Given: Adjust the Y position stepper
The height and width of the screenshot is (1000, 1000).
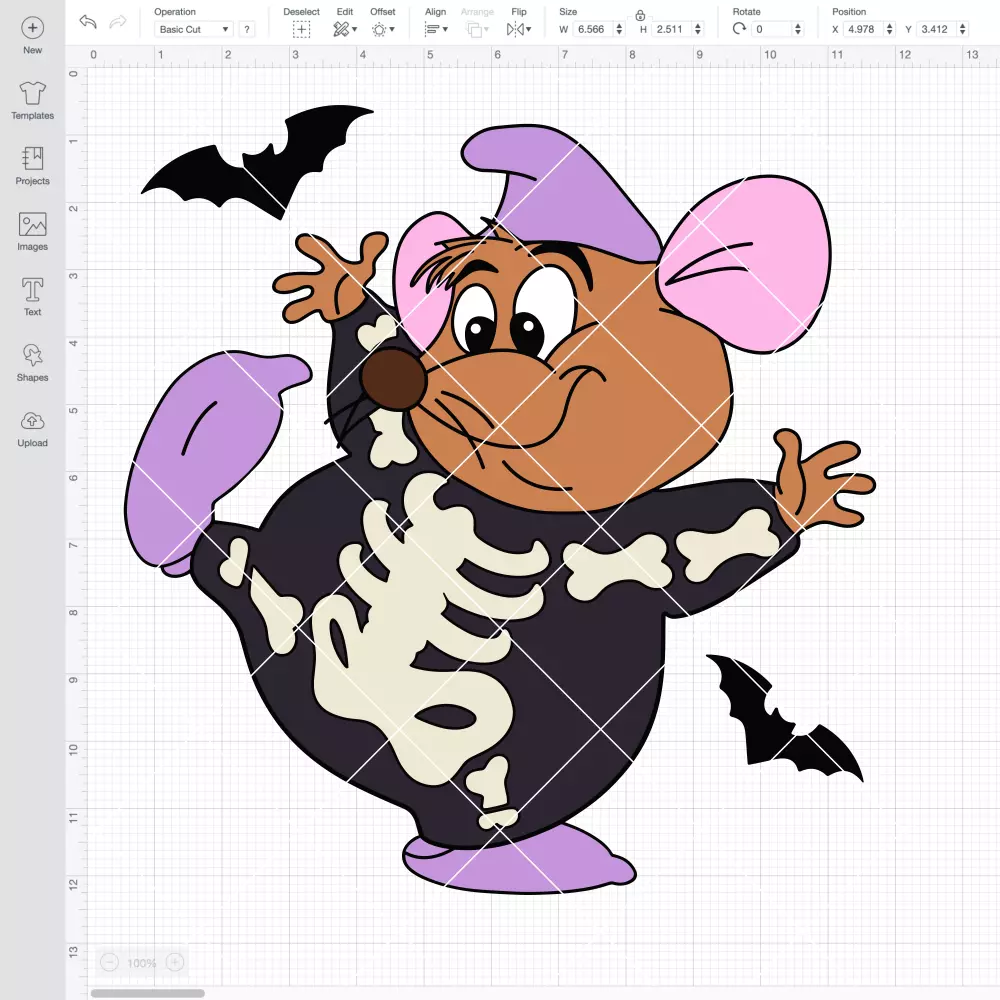Looking at the screenshot, I should [963, 29].
